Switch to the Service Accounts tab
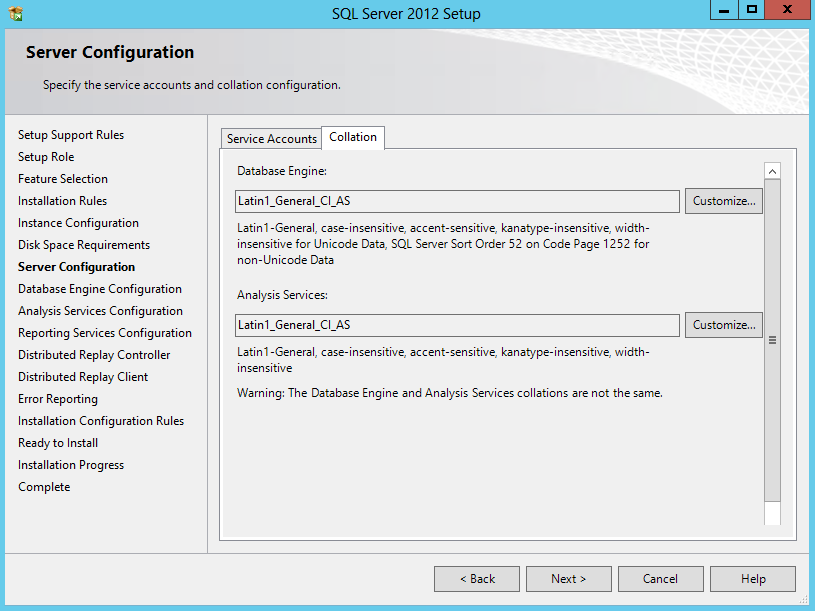The width and height of the screenshot is (815, 611). (x=271, y=139)
